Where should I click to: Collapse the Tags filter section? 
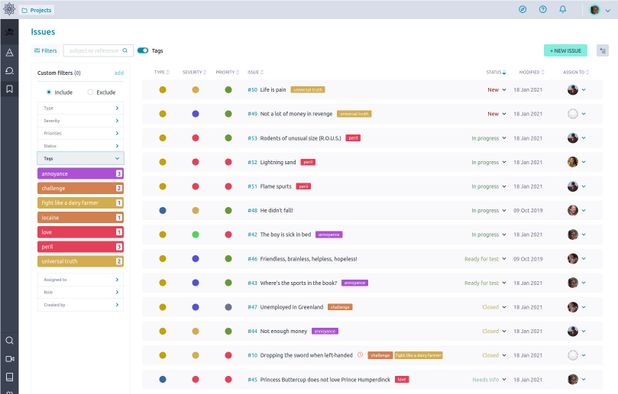click(x=80, y=158)
